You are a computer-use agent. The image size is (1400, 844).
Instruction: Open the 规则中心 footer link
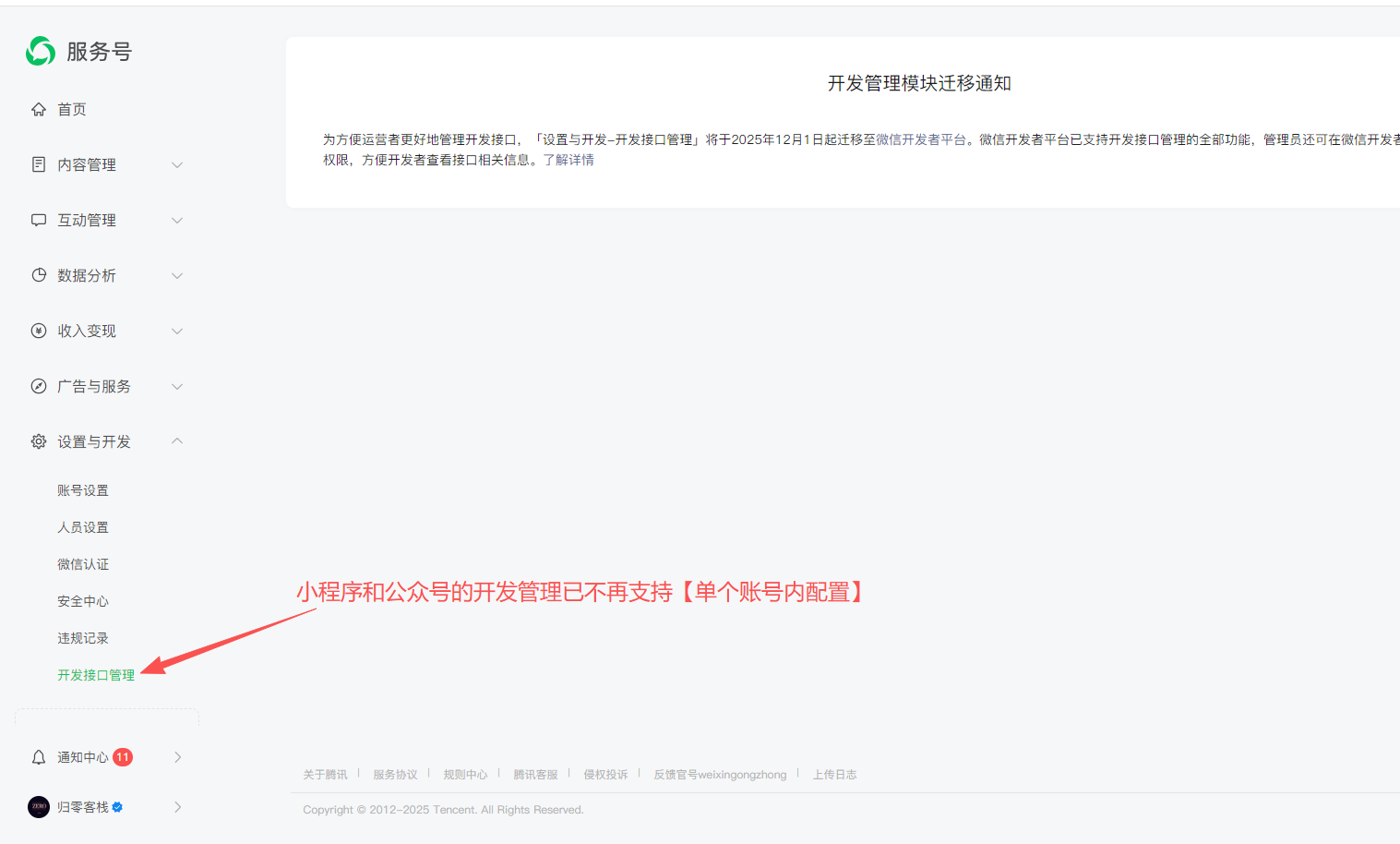466,775
